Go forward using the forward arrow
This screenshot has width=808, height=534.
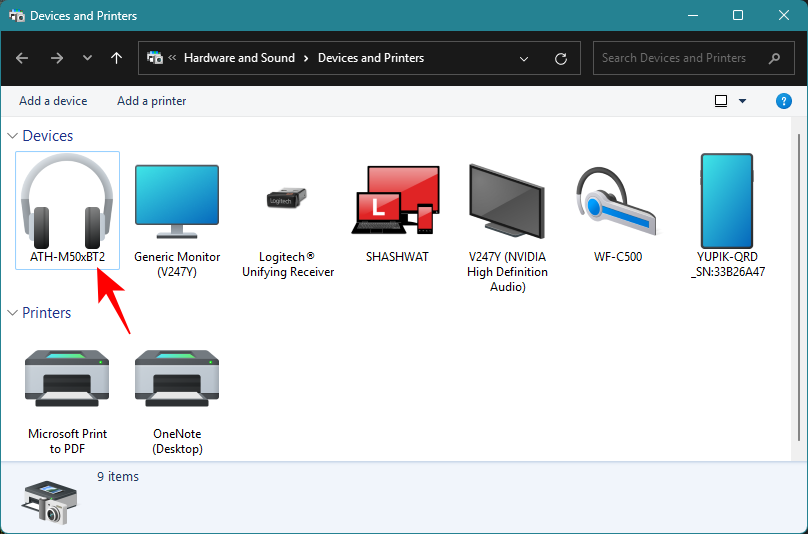pos(57,58)
